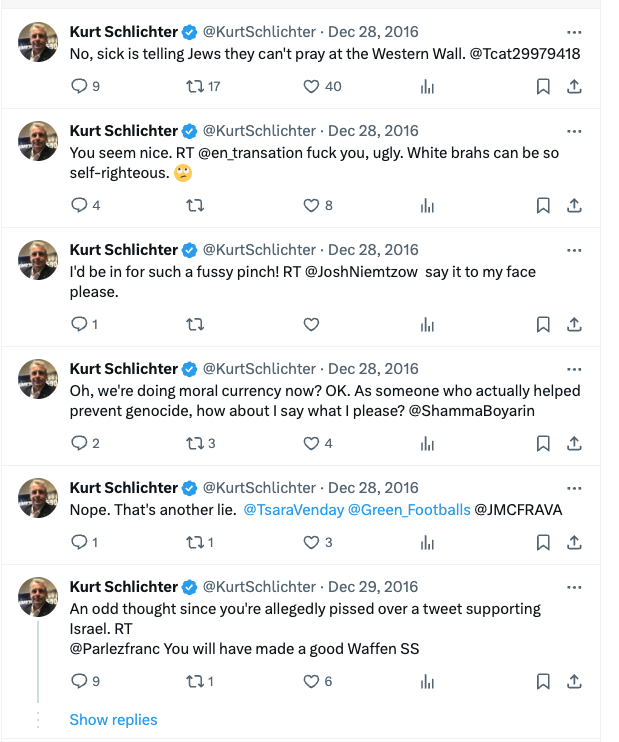
Task: Like the Waffen SS tweet
Action: [311, 682]
